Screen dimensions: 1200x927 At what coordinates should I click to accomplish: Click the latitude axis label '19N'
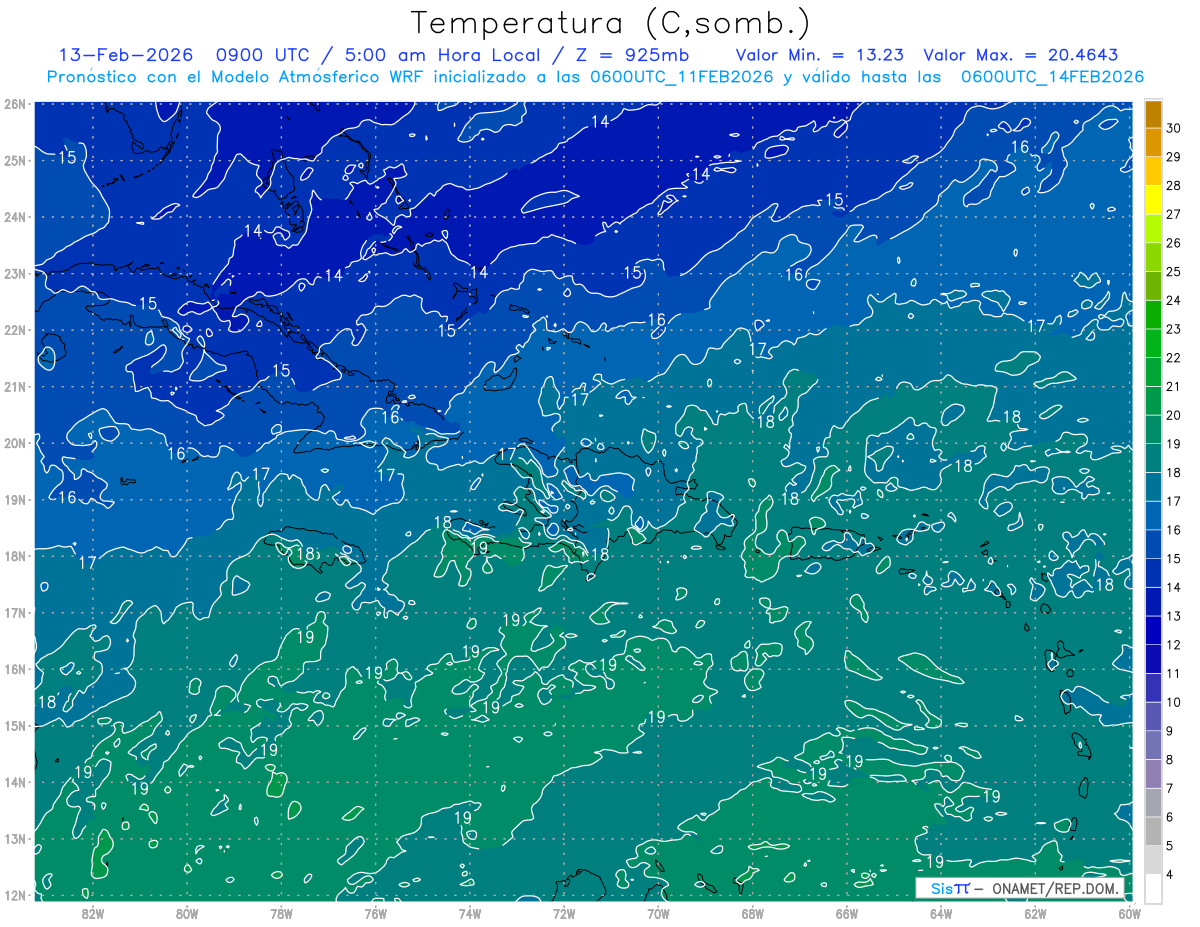tap(15, 499)
